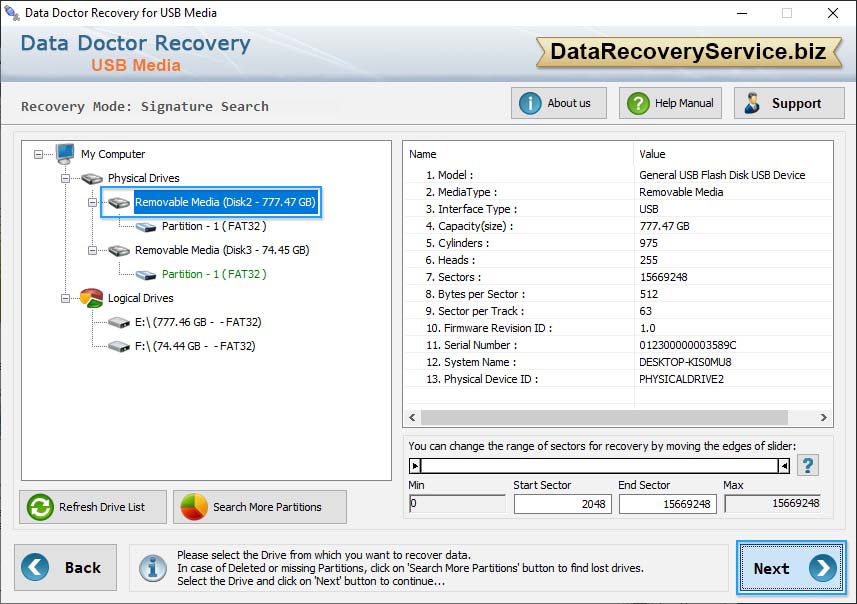The height and width of the screenshot is (604, 857).
Task: Select Removable Media (Disk2 - 777.47 GB)
Action: 225,202
